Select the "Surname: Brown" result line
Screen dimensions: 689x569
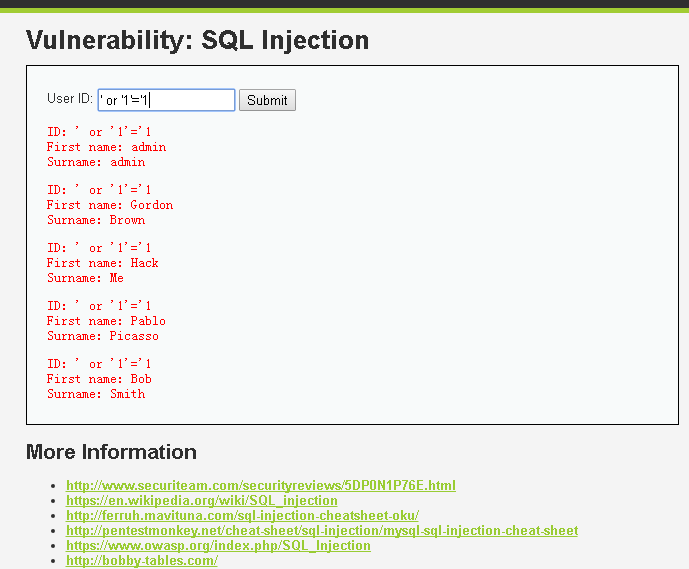point(95,220)
